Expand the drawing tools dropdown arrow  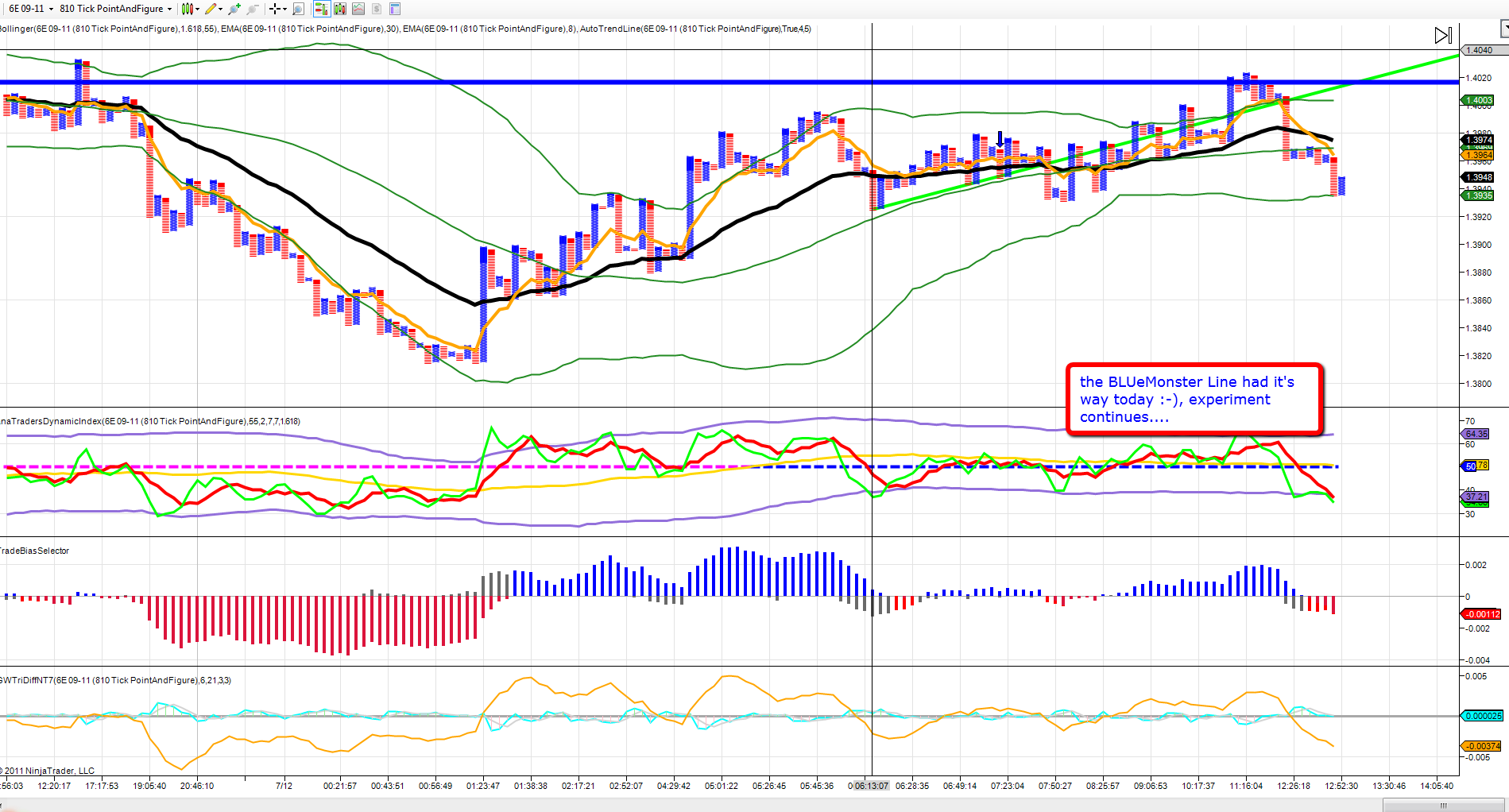[220, 9]
